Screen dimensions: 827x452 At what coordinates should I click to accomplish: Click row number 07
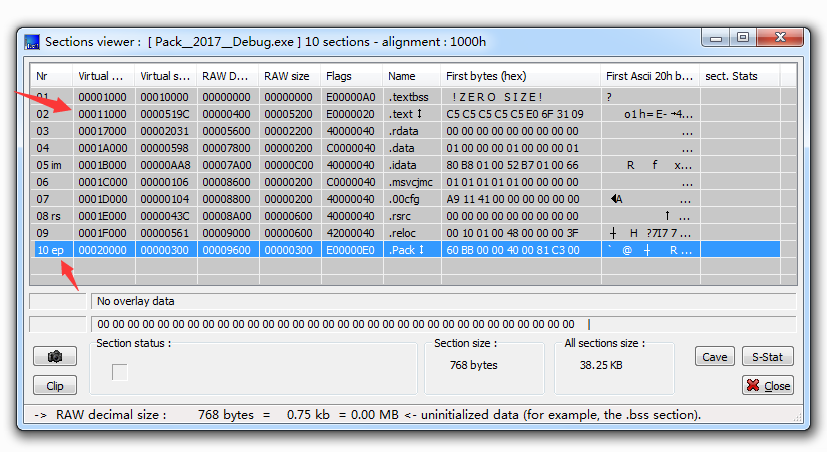tap(43, 199)
